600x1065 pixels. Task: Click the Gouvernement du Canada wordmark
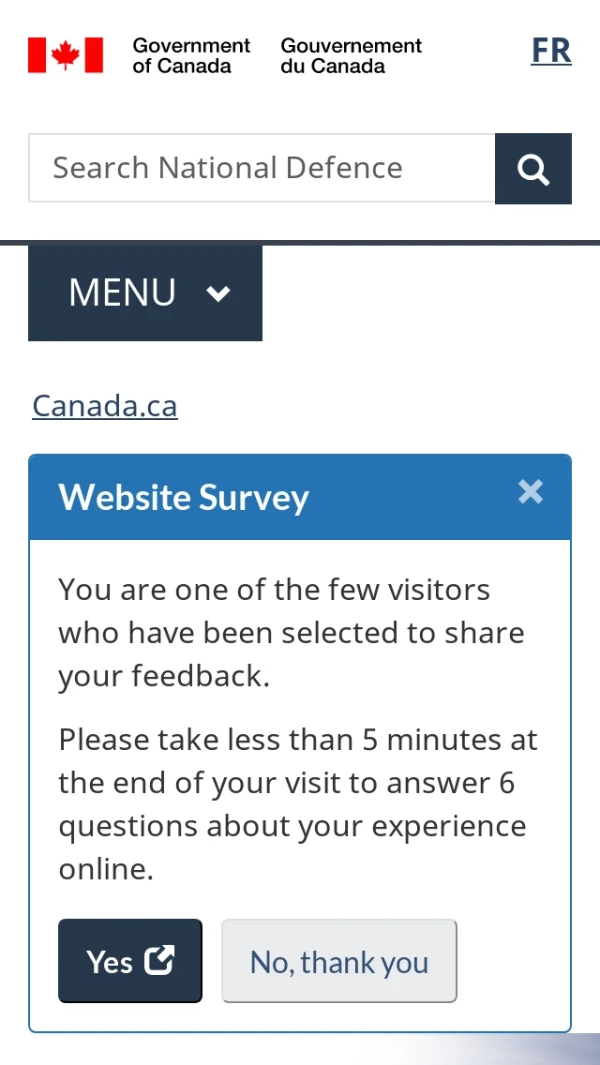click(x=351, y=56)
